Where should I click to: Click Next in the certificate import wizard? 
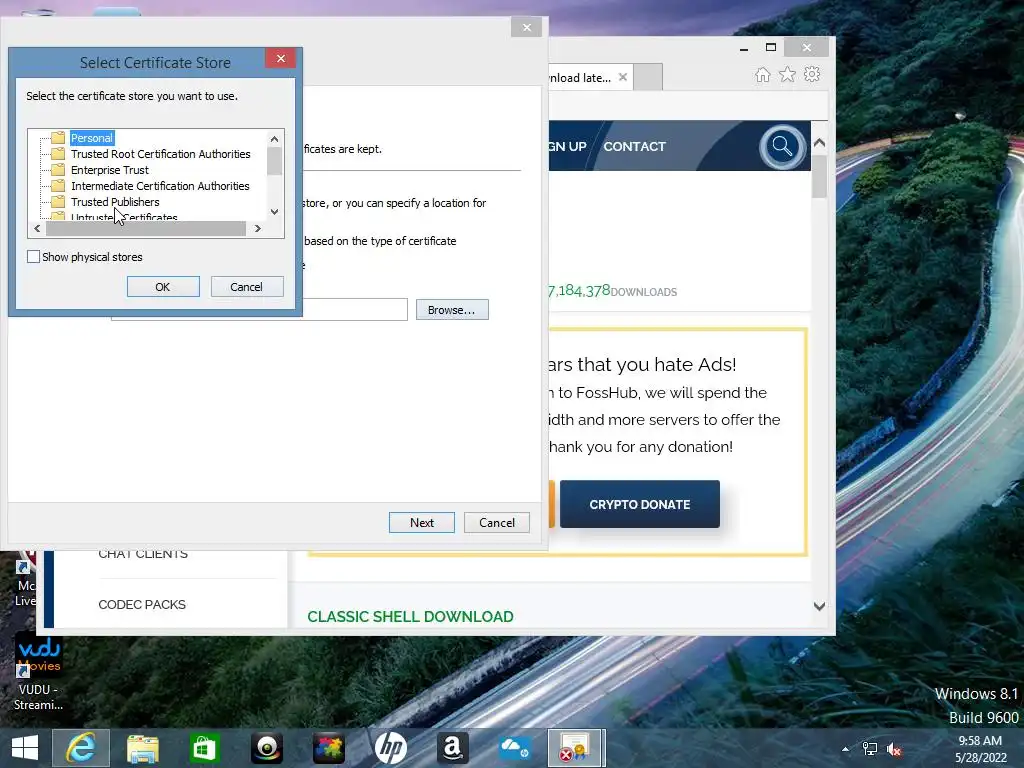pyautogui.click(x=422, y=522)
